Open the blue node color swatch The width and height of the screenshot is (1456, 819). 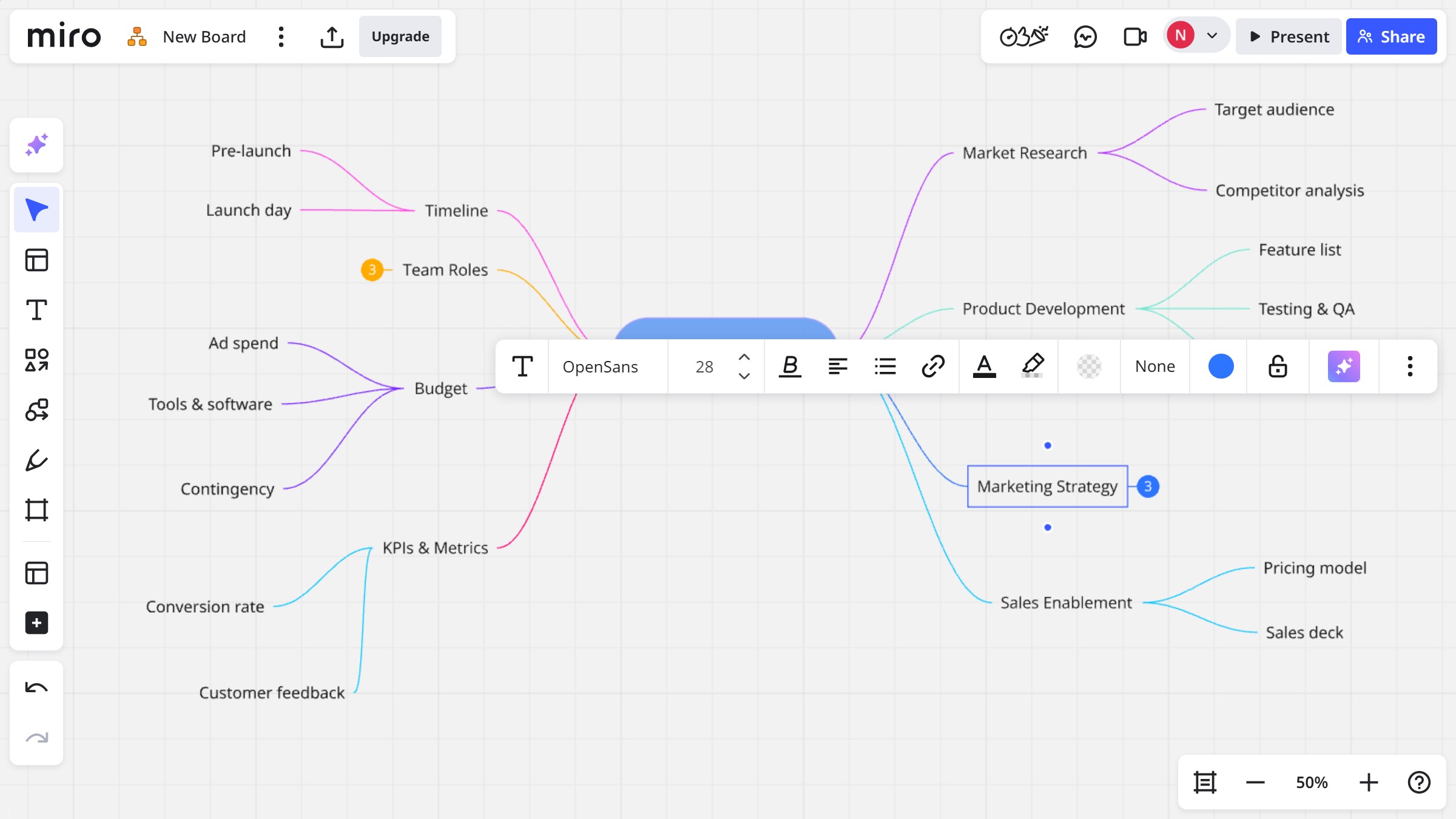tap(1221, 366)
